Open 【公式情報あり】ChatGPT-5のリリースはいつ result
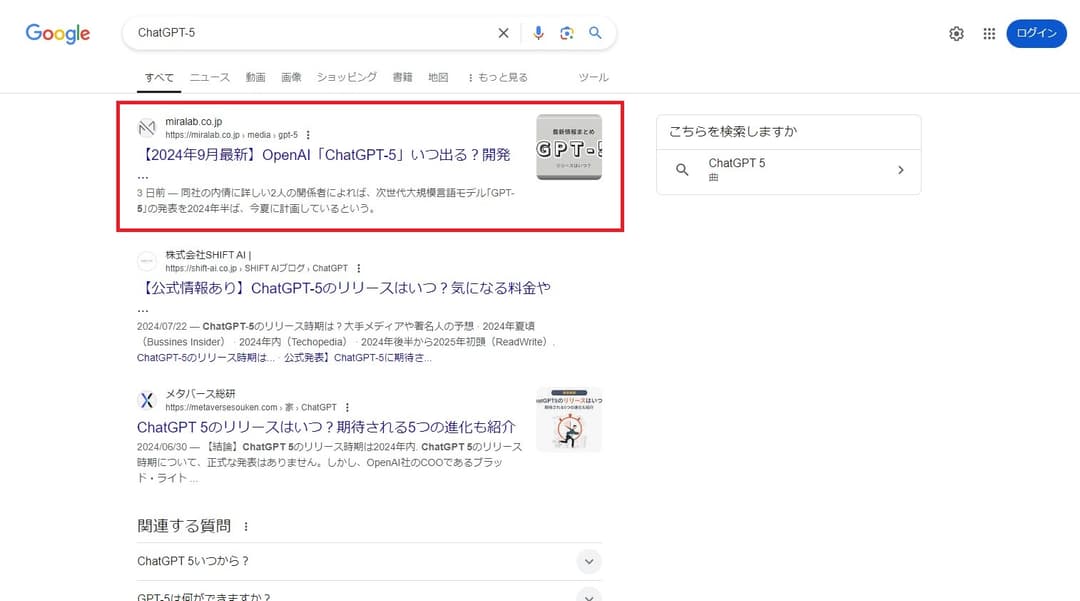Image resolution: width=1080 pixels, height=601 pixels. 344,288
